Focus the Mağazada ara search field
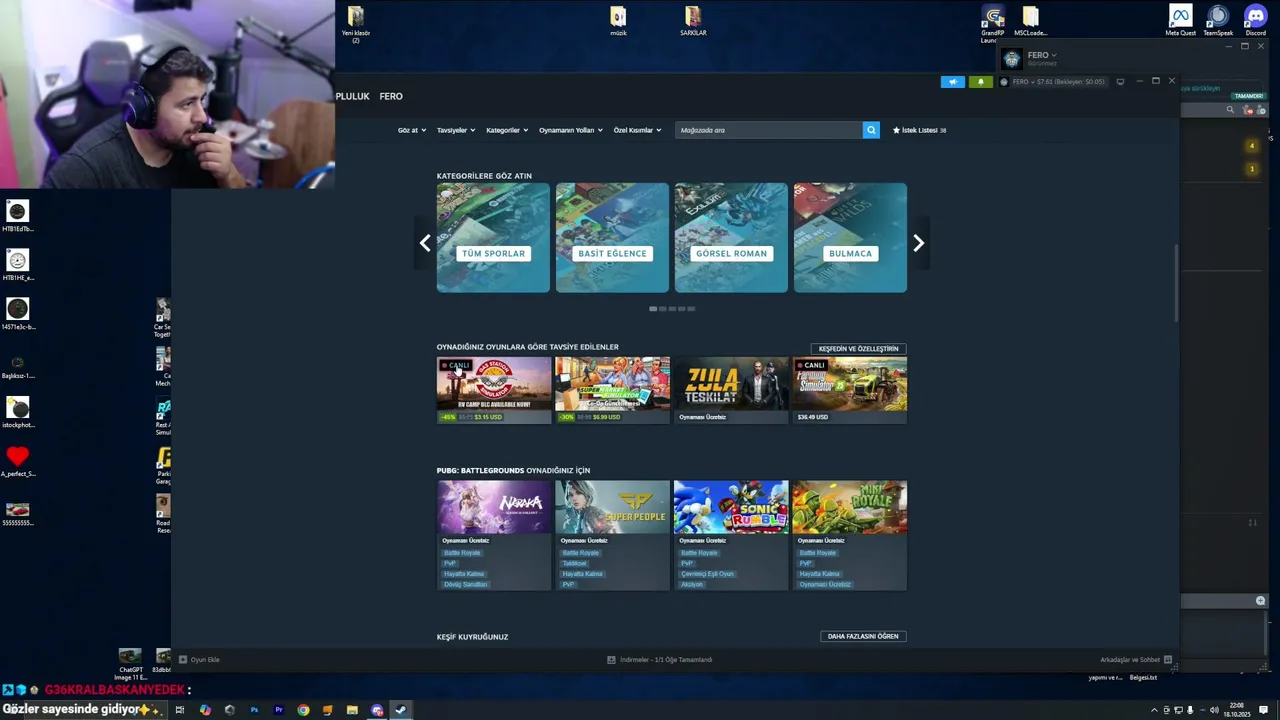 pos(768,130)
